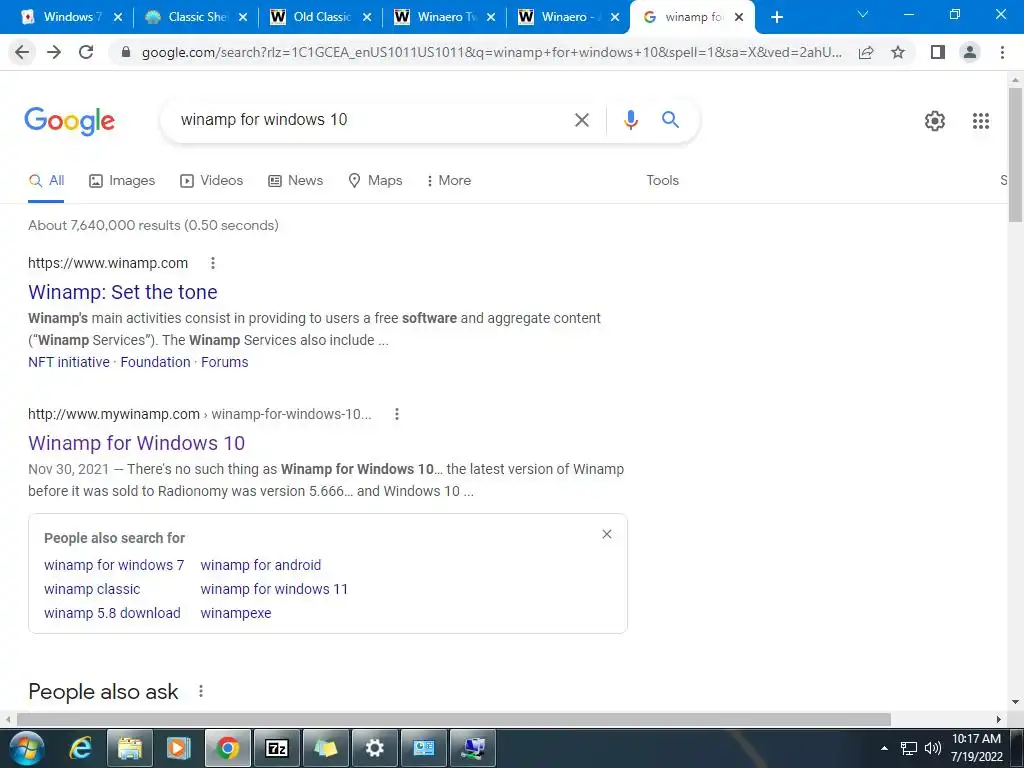Viewport: 1024px width, 768px height.
Task: Search for winamp for windows 11
Action: point(274,589)
